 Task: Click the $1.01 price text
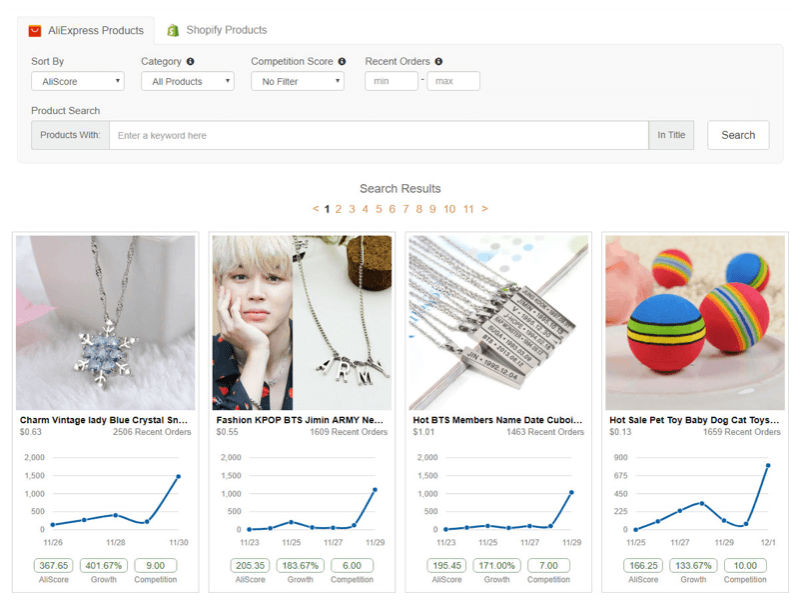(x=424, y=432)
